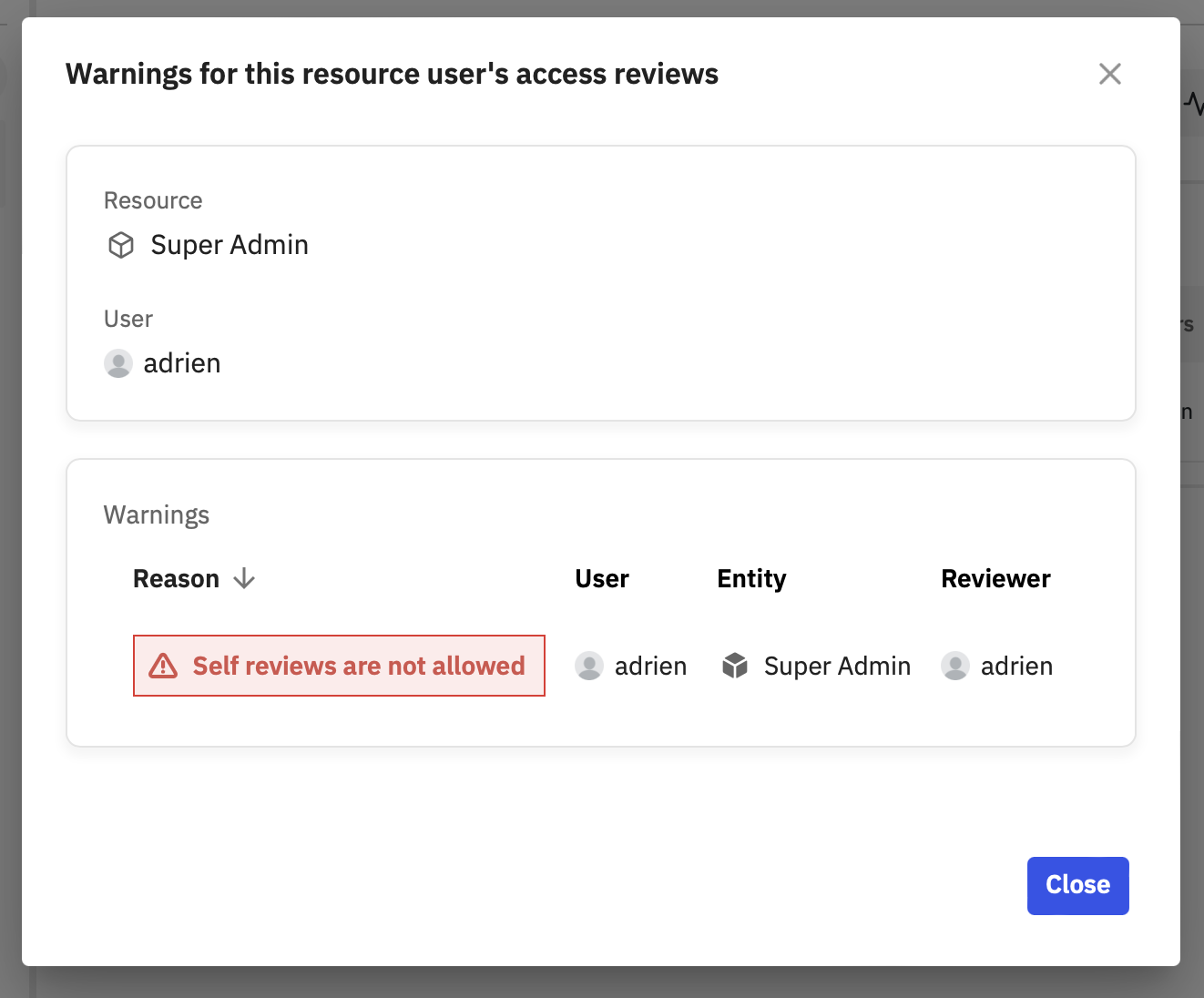The image size is (1204, 998).
Task: Click the adrien name in the Reviewer column
Action: [1016, 667]
